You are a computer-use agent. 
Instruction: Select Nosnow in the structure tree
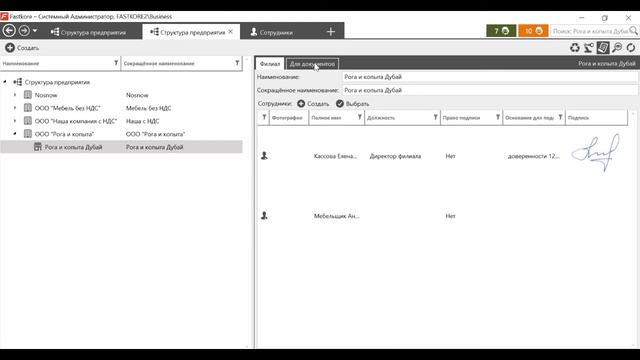46,95
